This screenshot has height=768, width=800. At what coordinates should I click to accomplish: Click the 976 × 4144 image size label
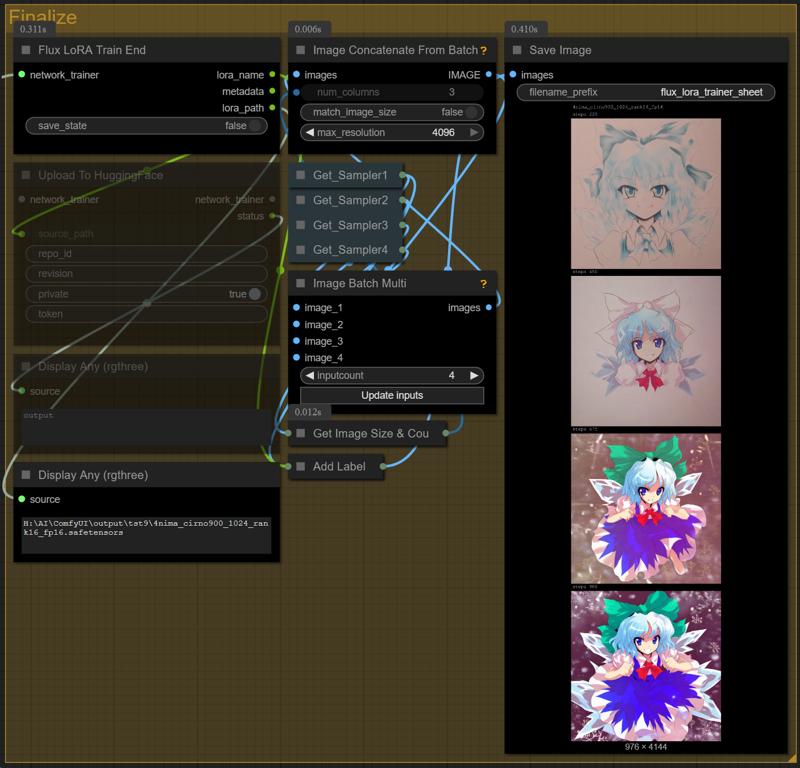pos(645,747)
